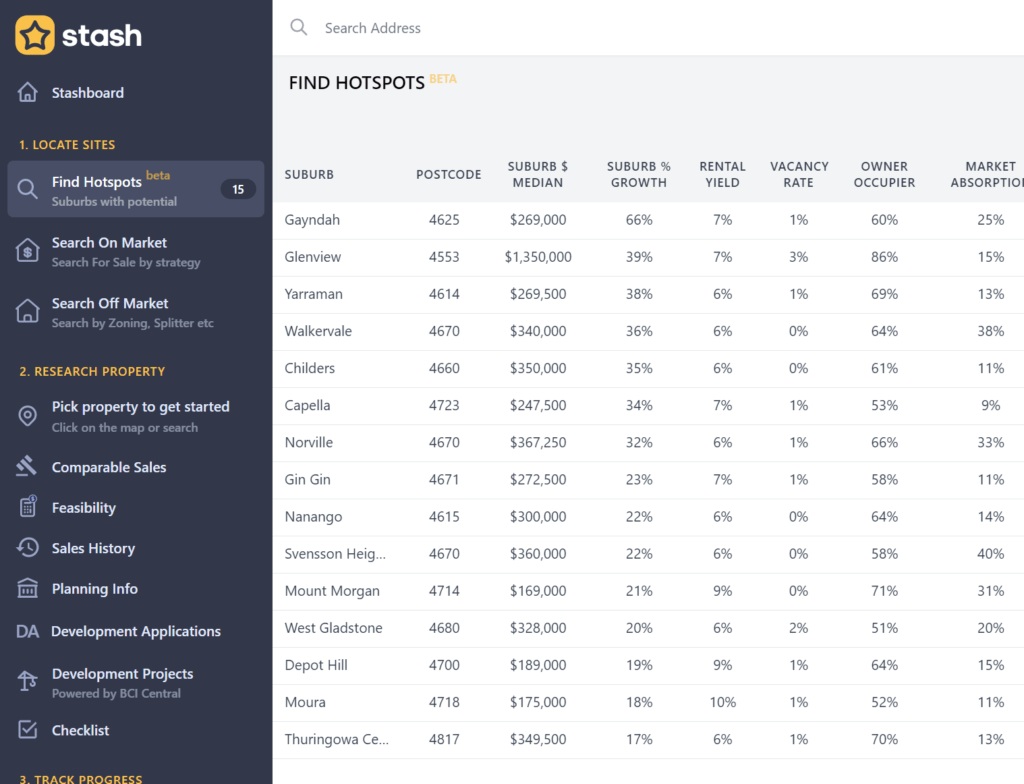The image size is (1024, 784).
Task: Click the Feasibility calculator icon
Action: pyautogui.click(x=26, y=507)
